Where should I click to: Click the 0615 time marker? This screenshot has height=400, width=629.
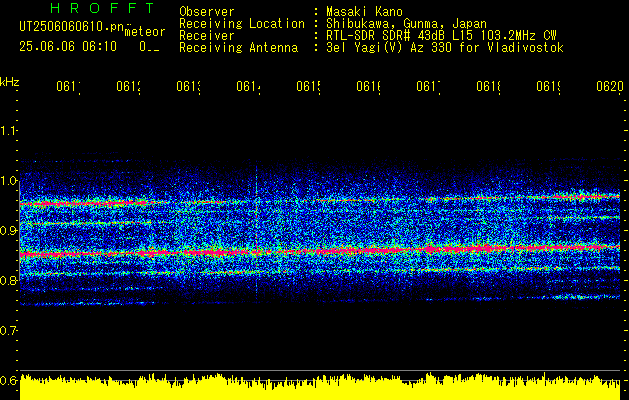point(308,87)
